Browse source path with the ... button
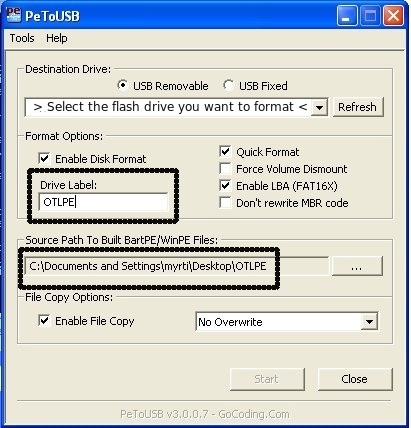This screenshot has height=428, width=411. click(x=357, y=266)
